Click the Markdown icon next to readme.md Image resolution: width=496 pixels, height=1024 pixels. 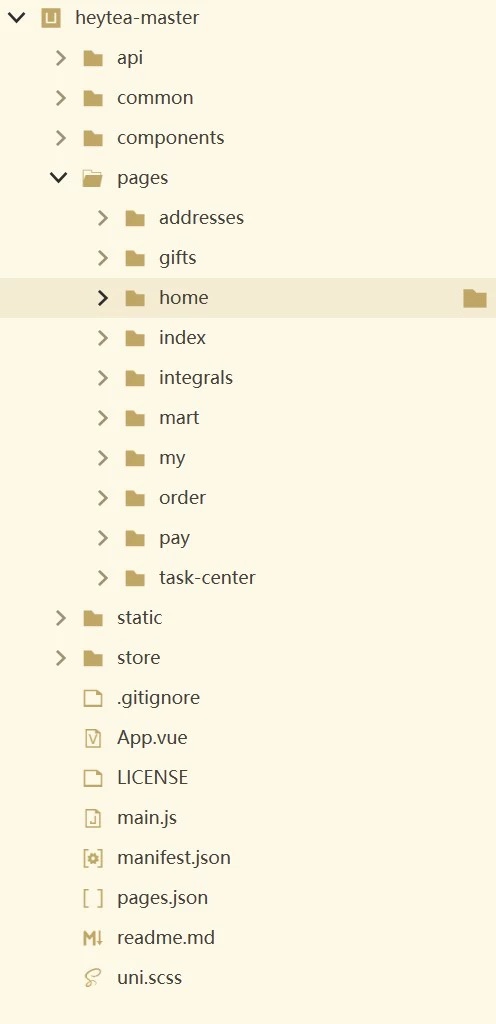coord(93,938)
